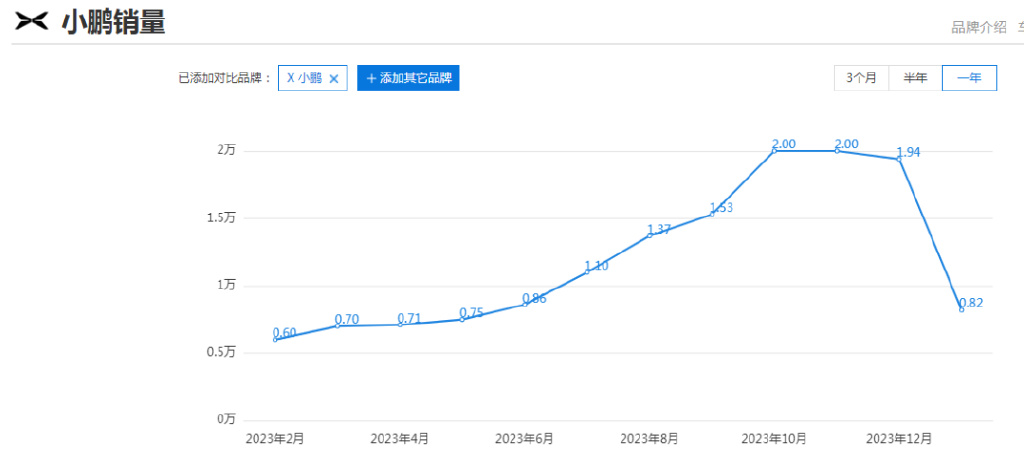1024x469 pixels.
Task: Switch chart range to 3个月
Action: point(861,78)
